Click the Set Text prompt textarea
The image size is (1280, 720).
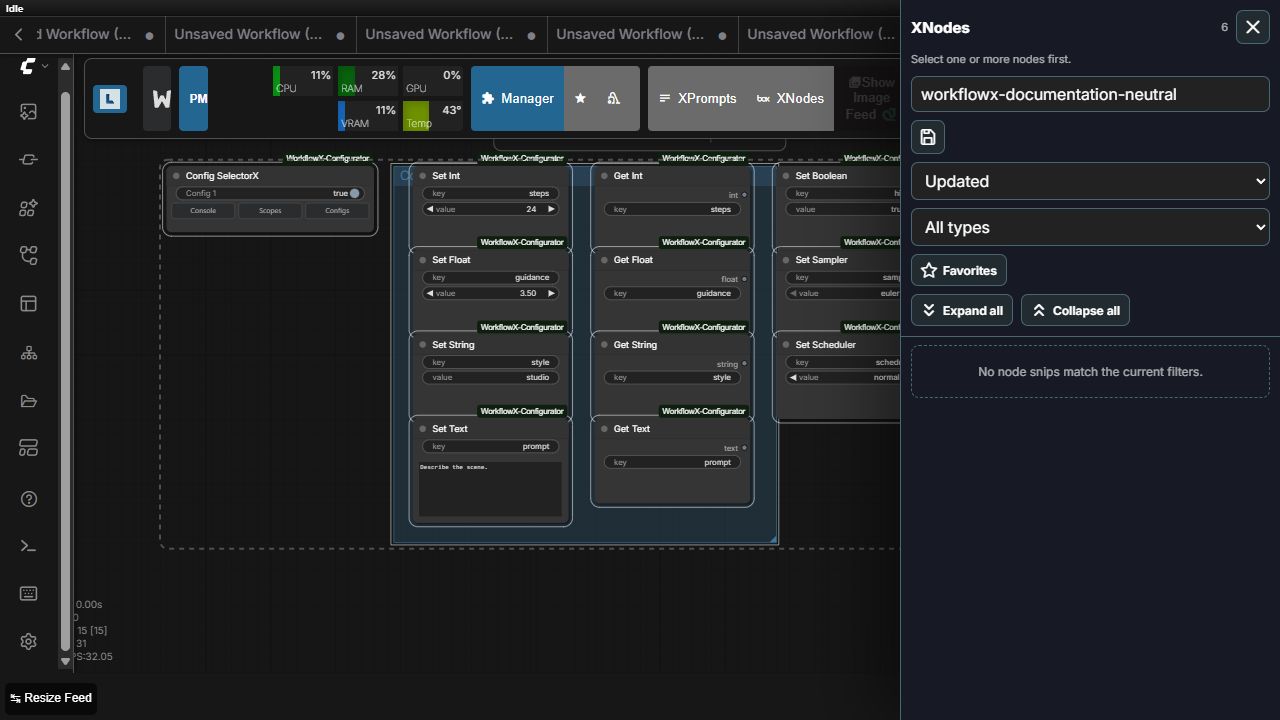tap(490, 488)
